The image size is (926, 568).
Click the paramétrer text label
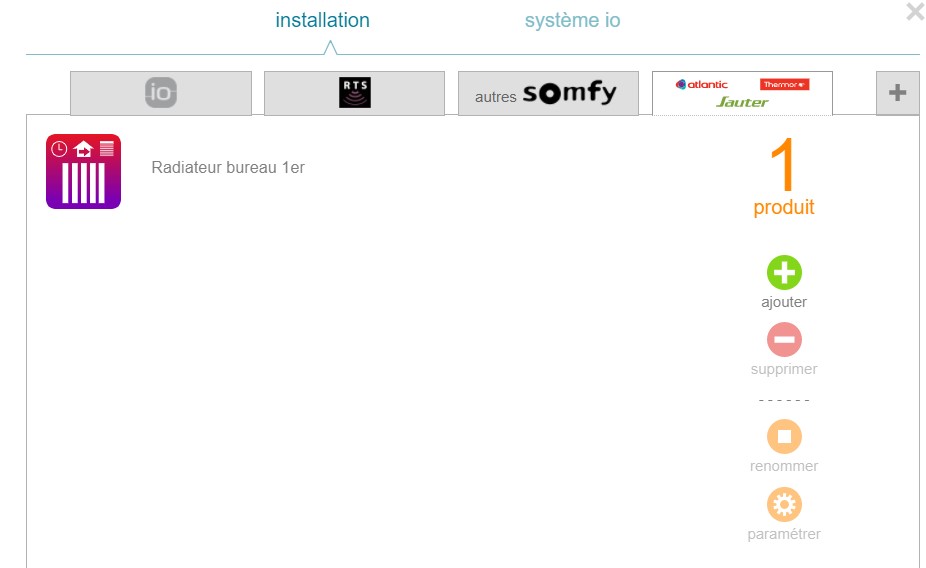[x=784, y=534]
